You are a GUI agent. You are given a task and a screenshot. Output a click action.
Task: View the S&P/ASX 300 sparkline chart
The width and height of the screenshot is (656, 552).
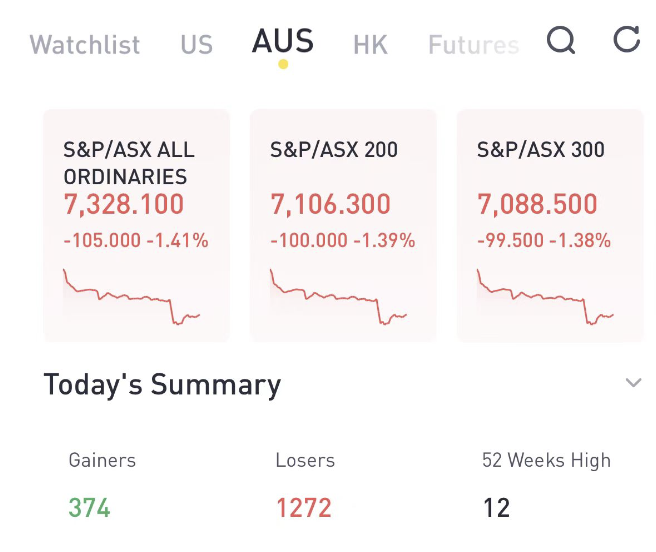546,297
